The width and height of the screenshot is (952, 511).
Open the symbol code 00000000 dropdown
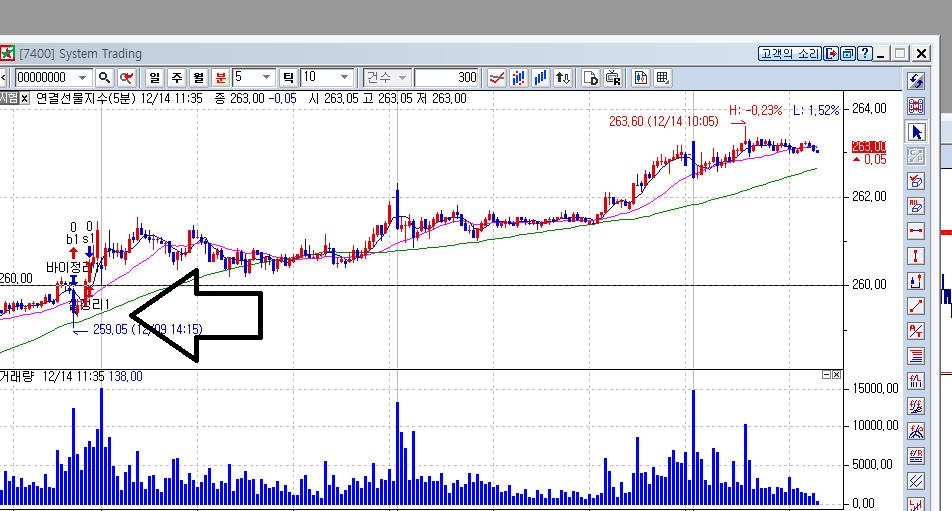point(81,78)
